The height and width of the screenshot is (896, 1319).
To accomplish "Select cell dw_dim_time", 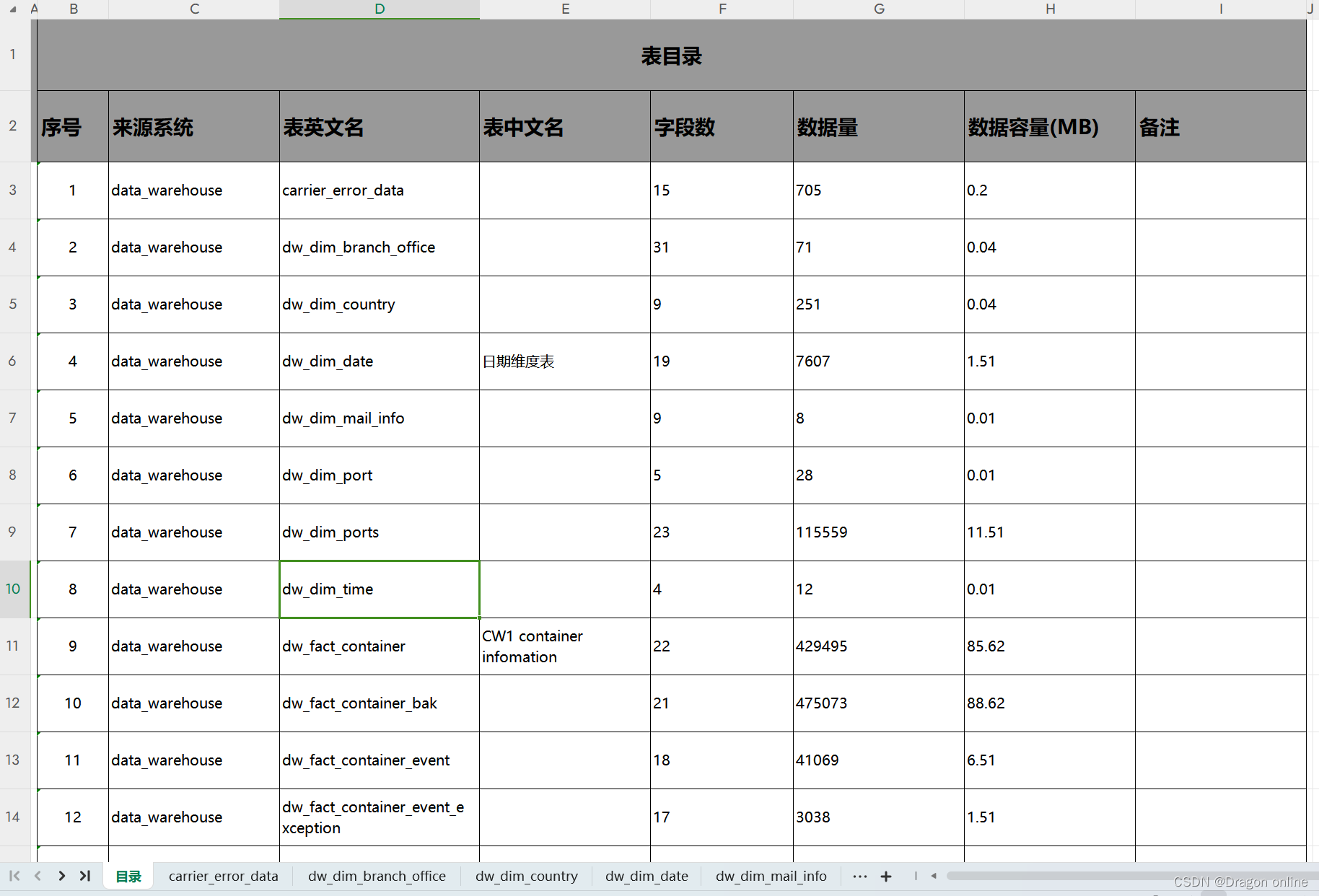I will pyautogui.click(x=380, y=589).
